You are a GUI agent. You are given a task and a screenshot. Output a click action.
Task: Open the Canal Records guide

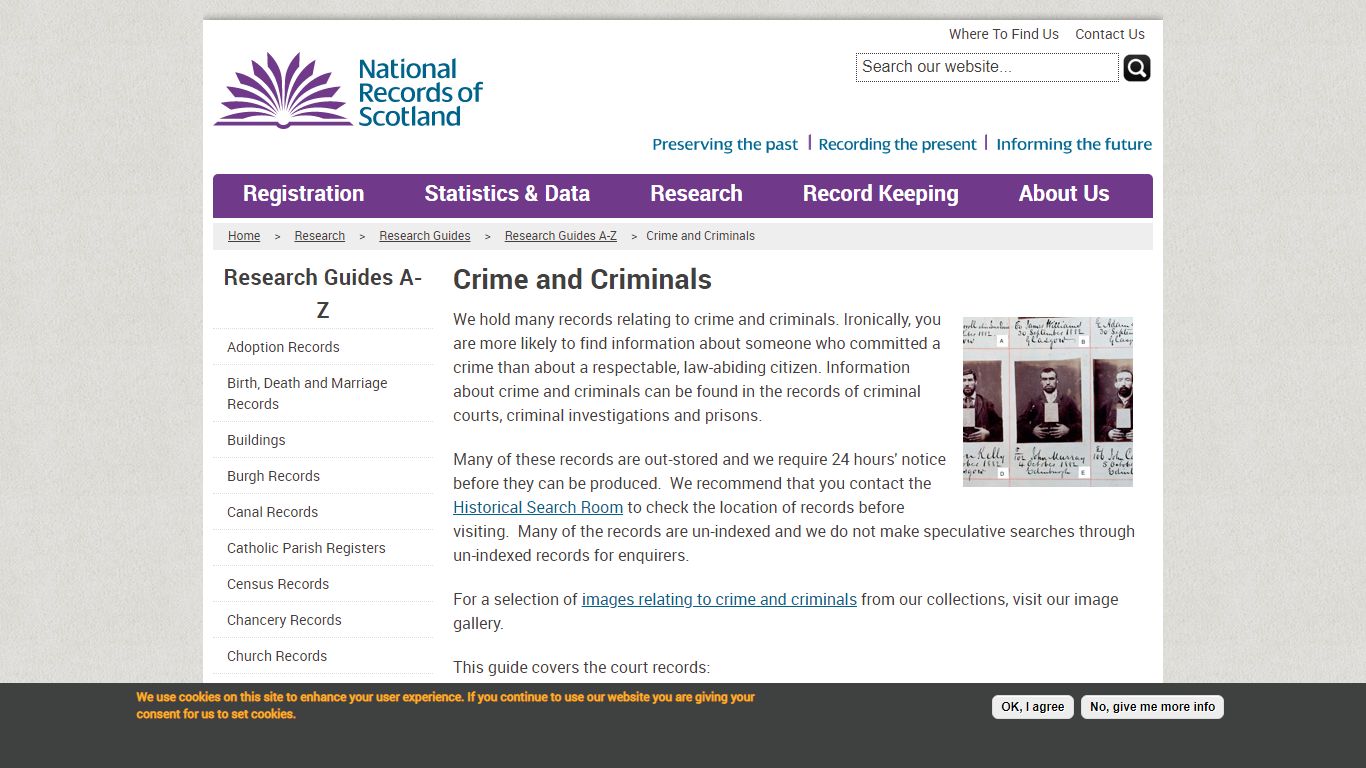(322, 512)
